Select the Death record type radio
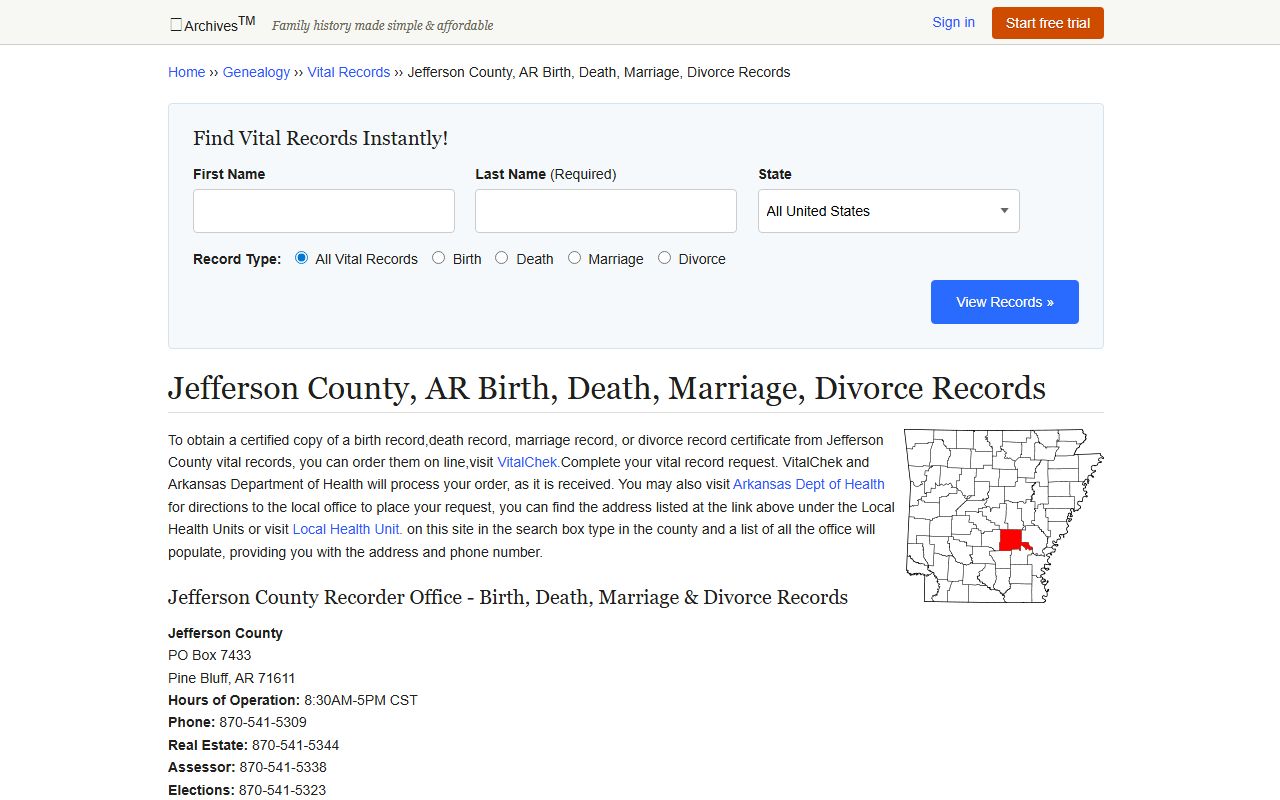This screenshot has width=1280, height=800. click(502, 258)
